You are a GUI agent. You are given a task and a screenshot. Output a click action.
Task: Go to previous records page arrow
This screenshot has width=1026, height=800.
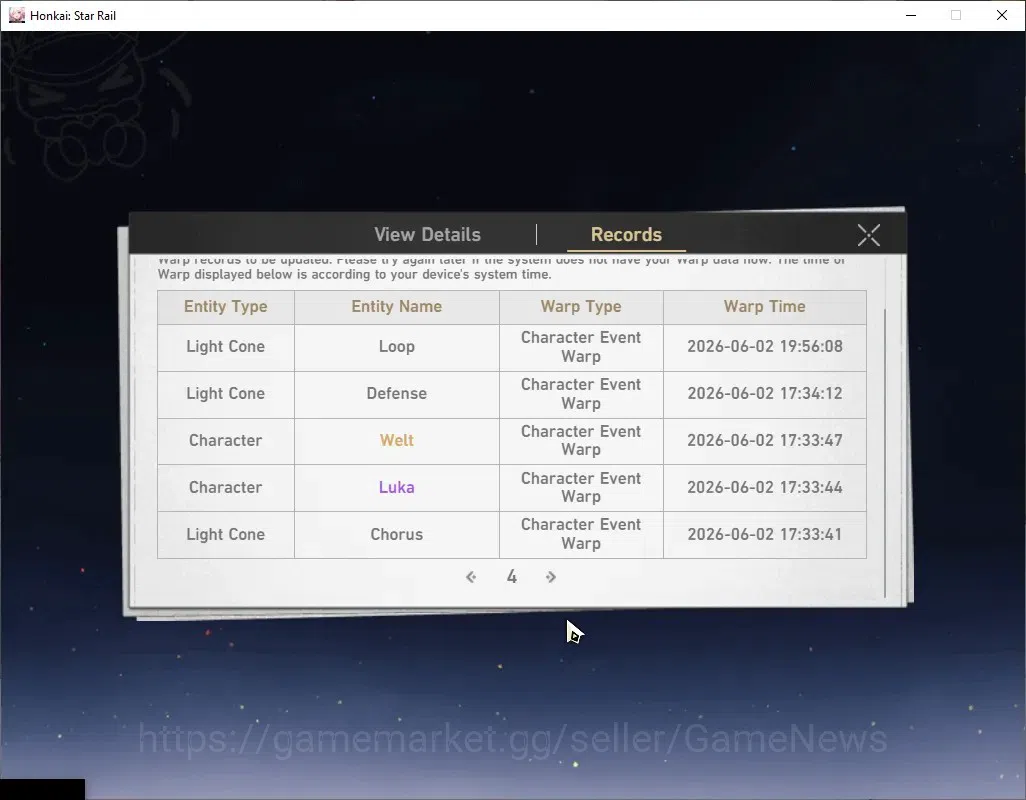[471, 577]
